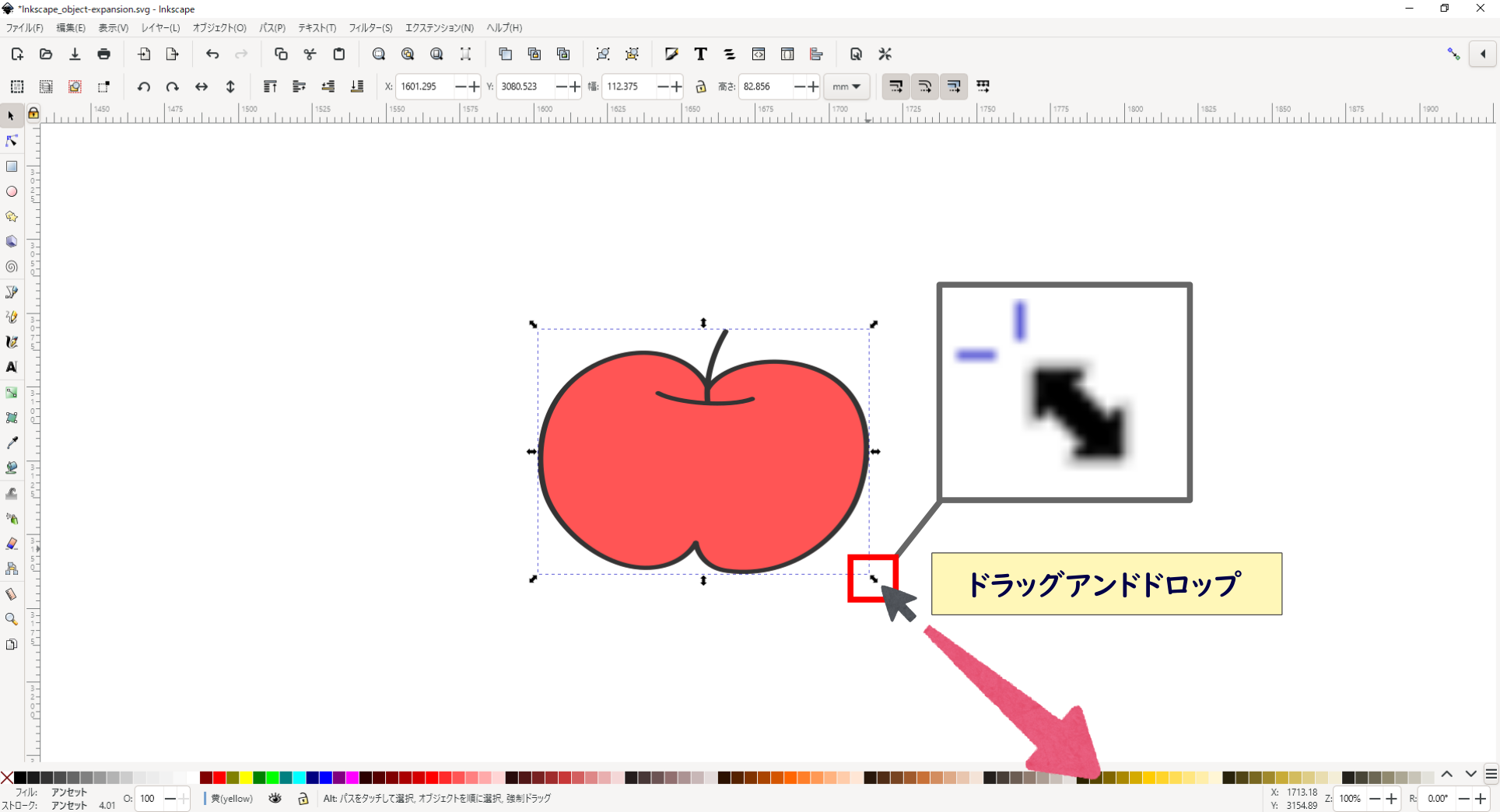Select the Calligraphy tool

(x=11, y=341)
